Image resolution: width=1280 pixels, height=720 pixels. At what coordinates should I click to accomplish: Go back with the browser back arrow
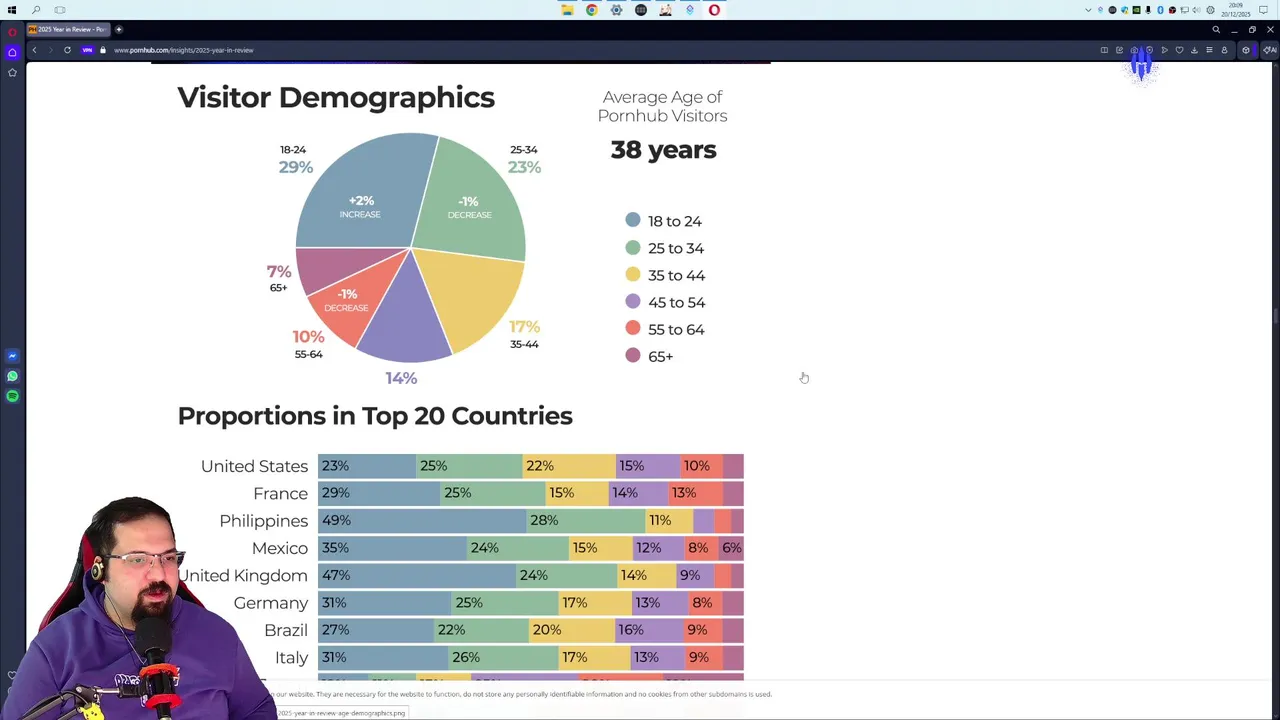[34, 50]
